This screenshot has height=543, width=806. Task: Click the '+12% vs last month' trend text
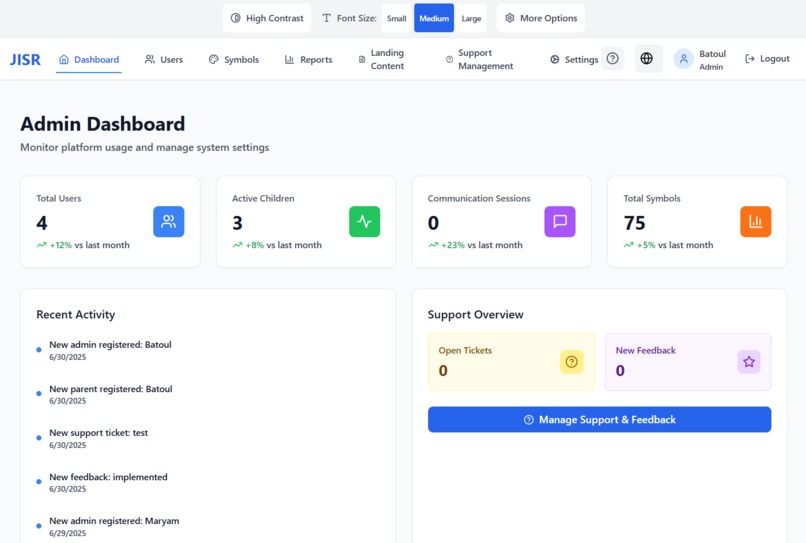pyautogui.click(x=89, y=245)
